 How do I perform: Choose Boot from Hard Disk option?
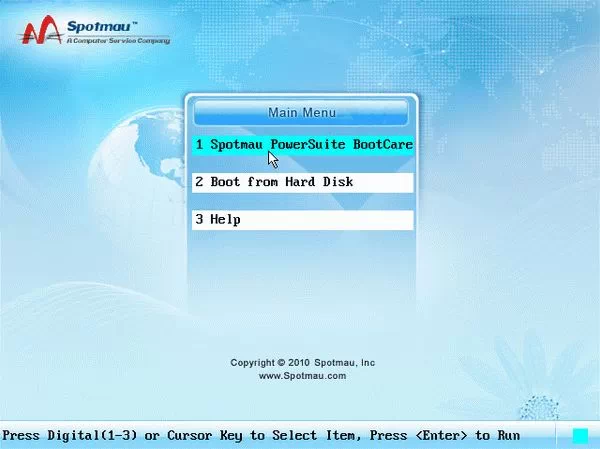[x=303, y=183]
